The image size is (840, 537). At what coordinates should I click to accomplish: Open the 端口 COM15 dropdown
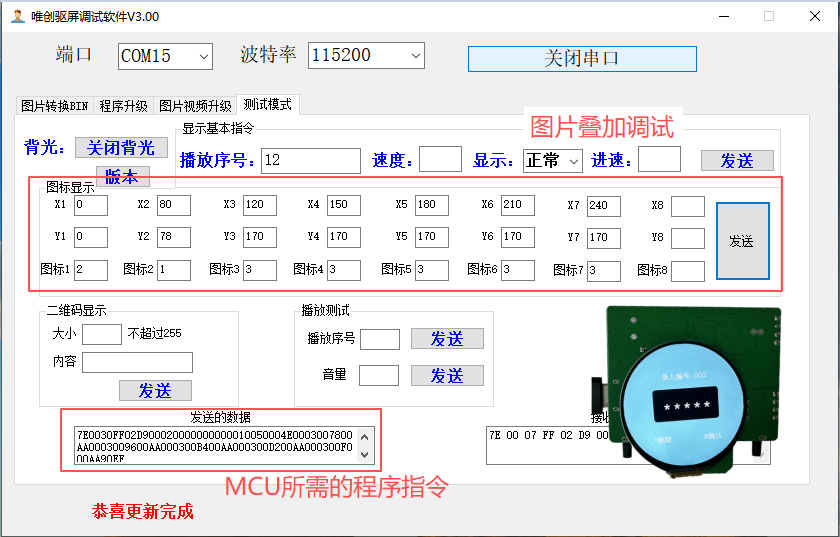(x=165, y=56)
